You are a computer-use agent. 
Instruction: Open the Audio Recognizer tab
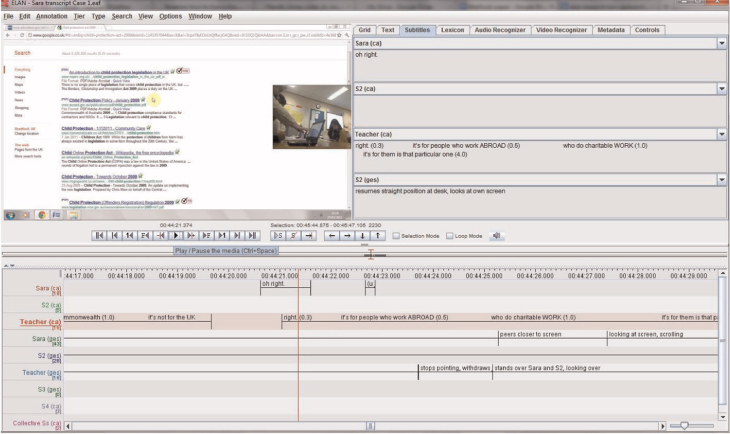(501, 30)
